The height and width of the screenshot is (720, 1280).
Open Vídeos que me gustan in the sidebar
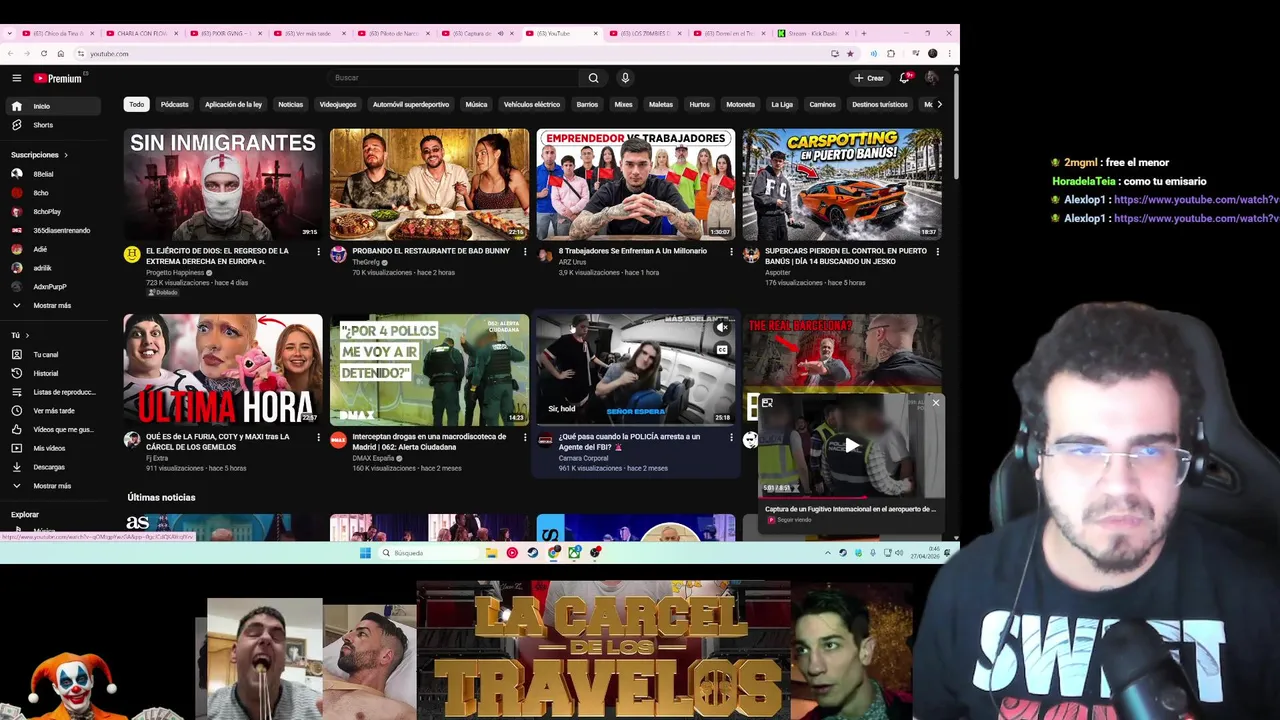click(51, 429)
